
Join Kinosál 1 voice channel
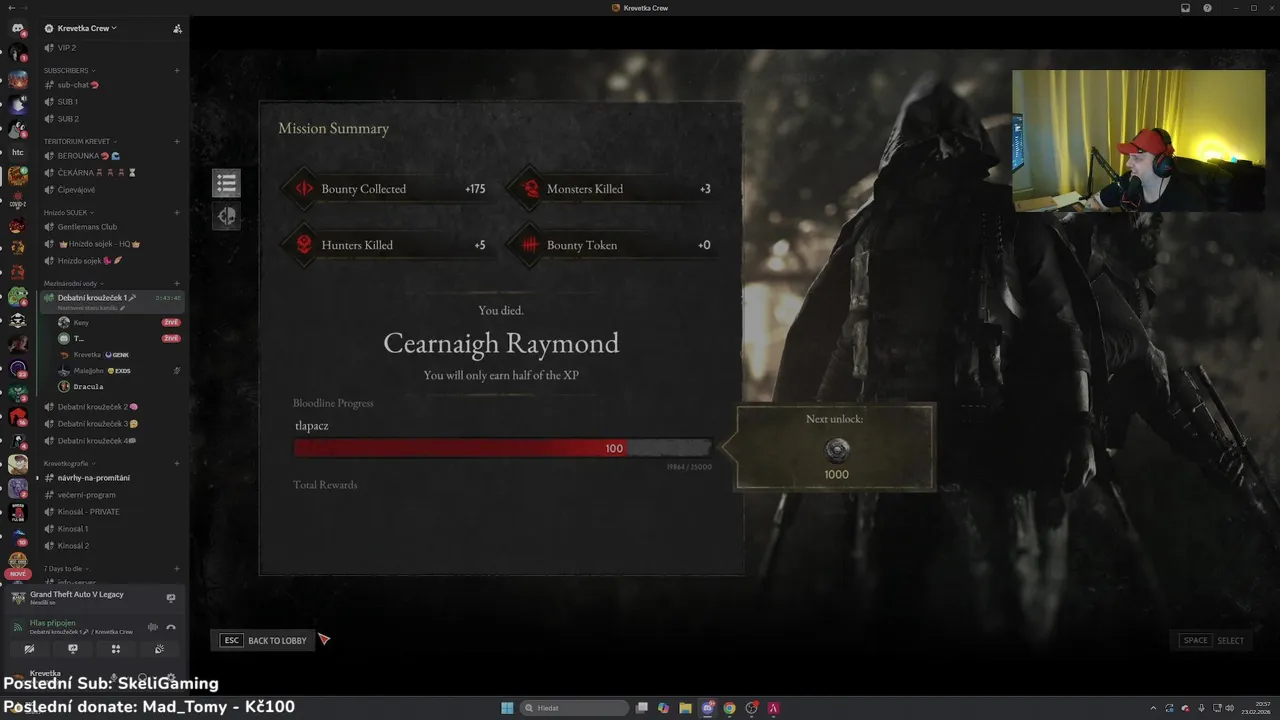[112, 529]
